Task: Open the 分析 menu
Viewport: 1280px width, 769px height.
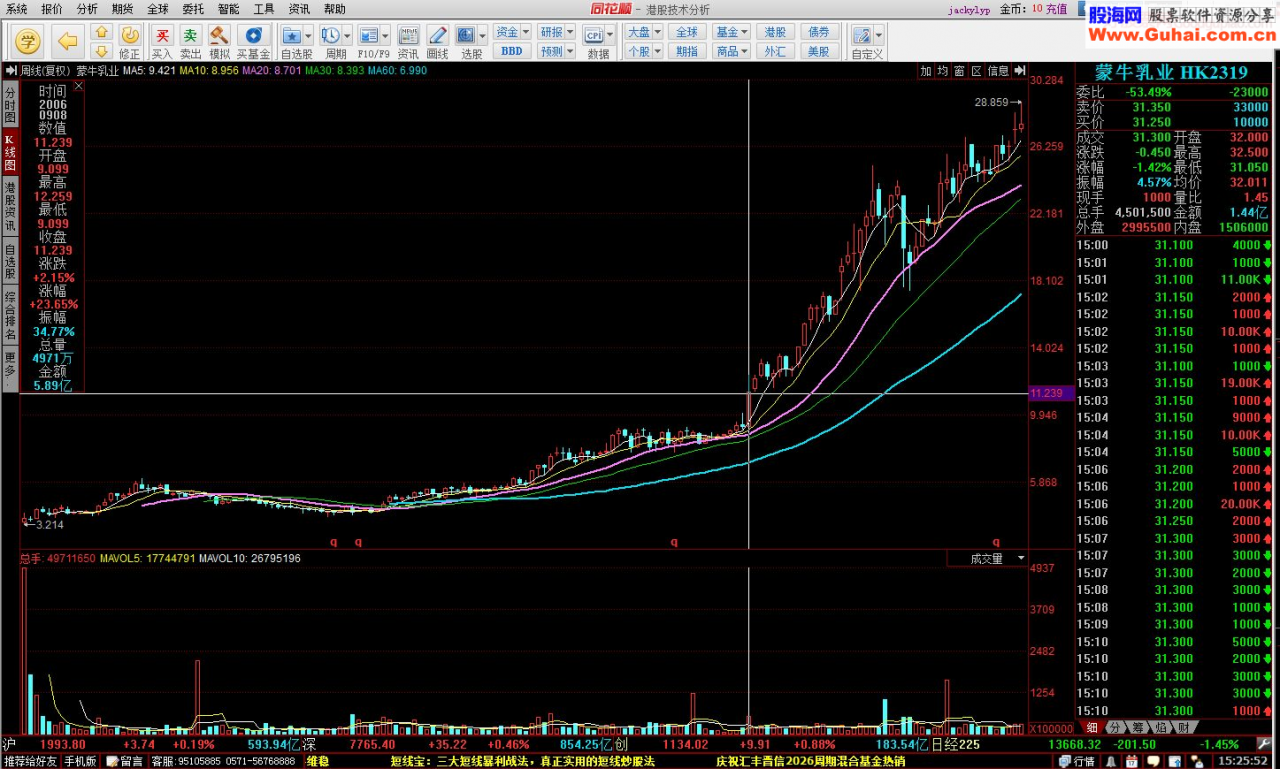Action: coord(87,8)
